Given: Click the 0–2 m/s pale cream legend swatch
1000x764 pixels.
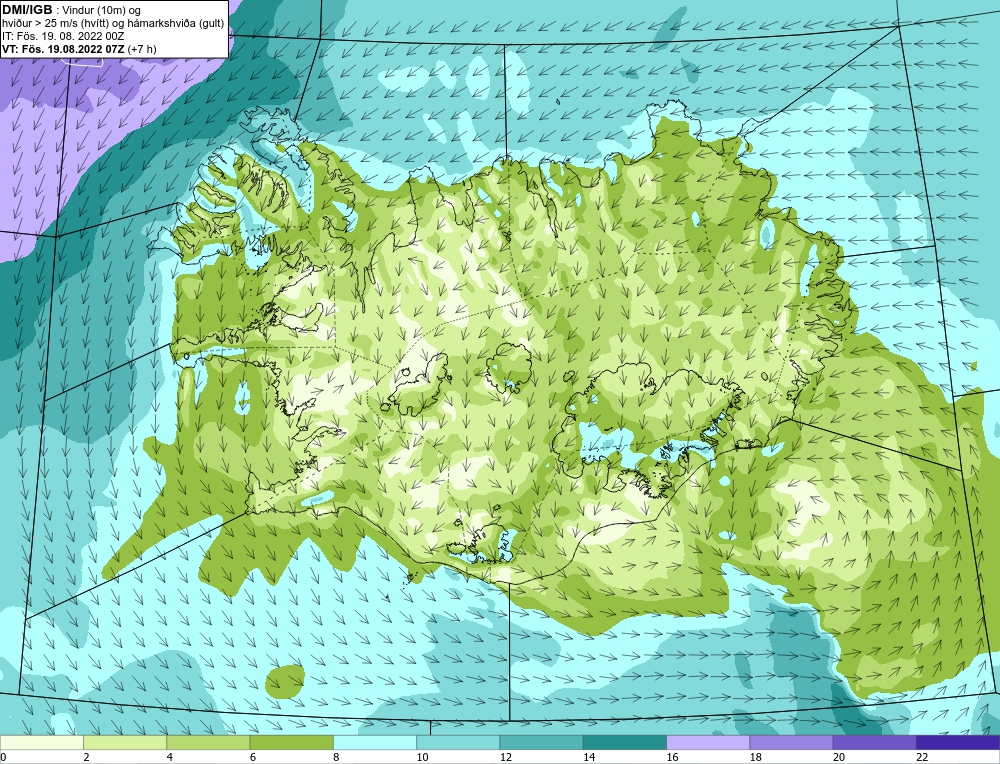Looking at the screenshot, I should click(x=41, y=742).
